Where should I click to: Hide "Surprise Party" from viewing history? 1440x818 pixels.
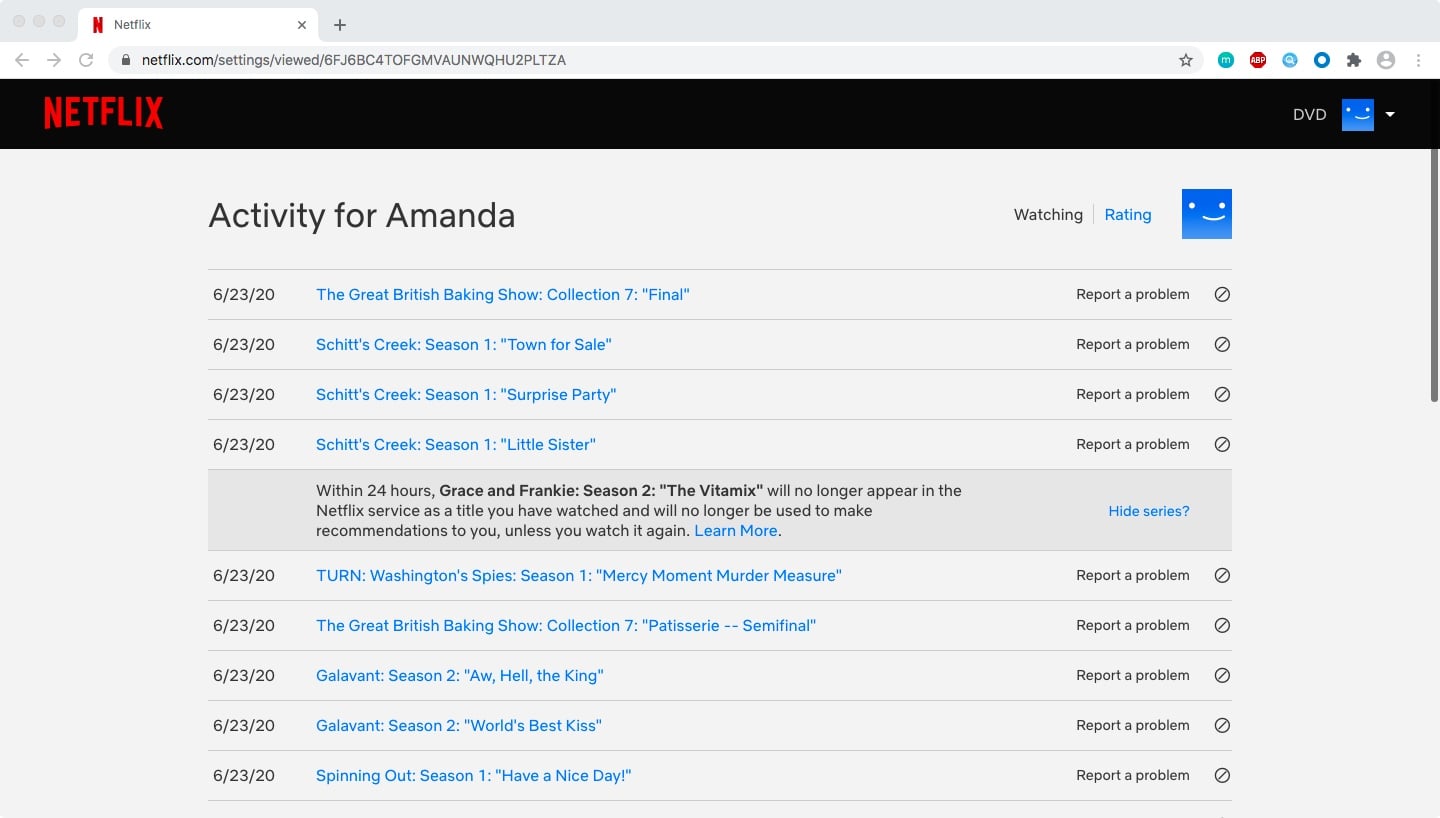(x=1222, y=395)
